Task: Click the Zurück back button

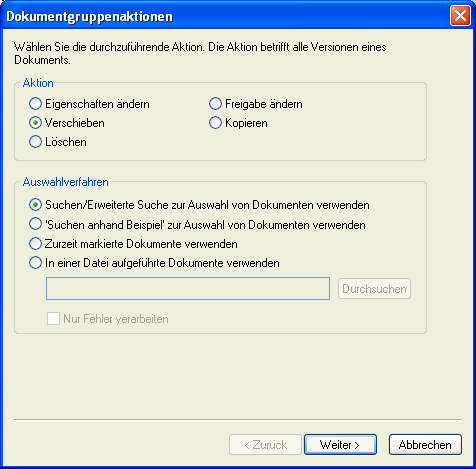Action: coord(265,445)
